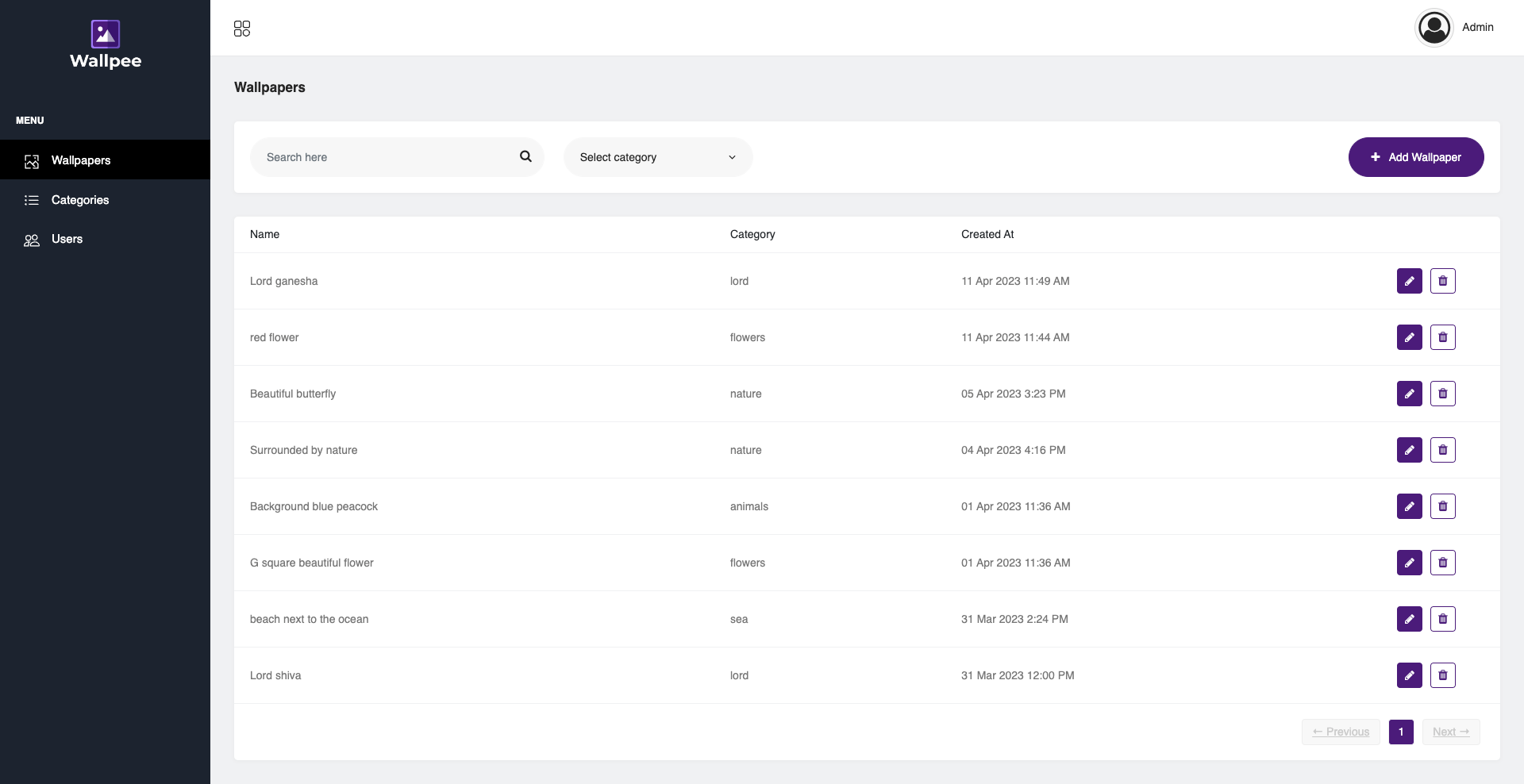The image size is (1524, 784).
Task: Click the Admin profile avatar
Action: (x=1434, y=28)
